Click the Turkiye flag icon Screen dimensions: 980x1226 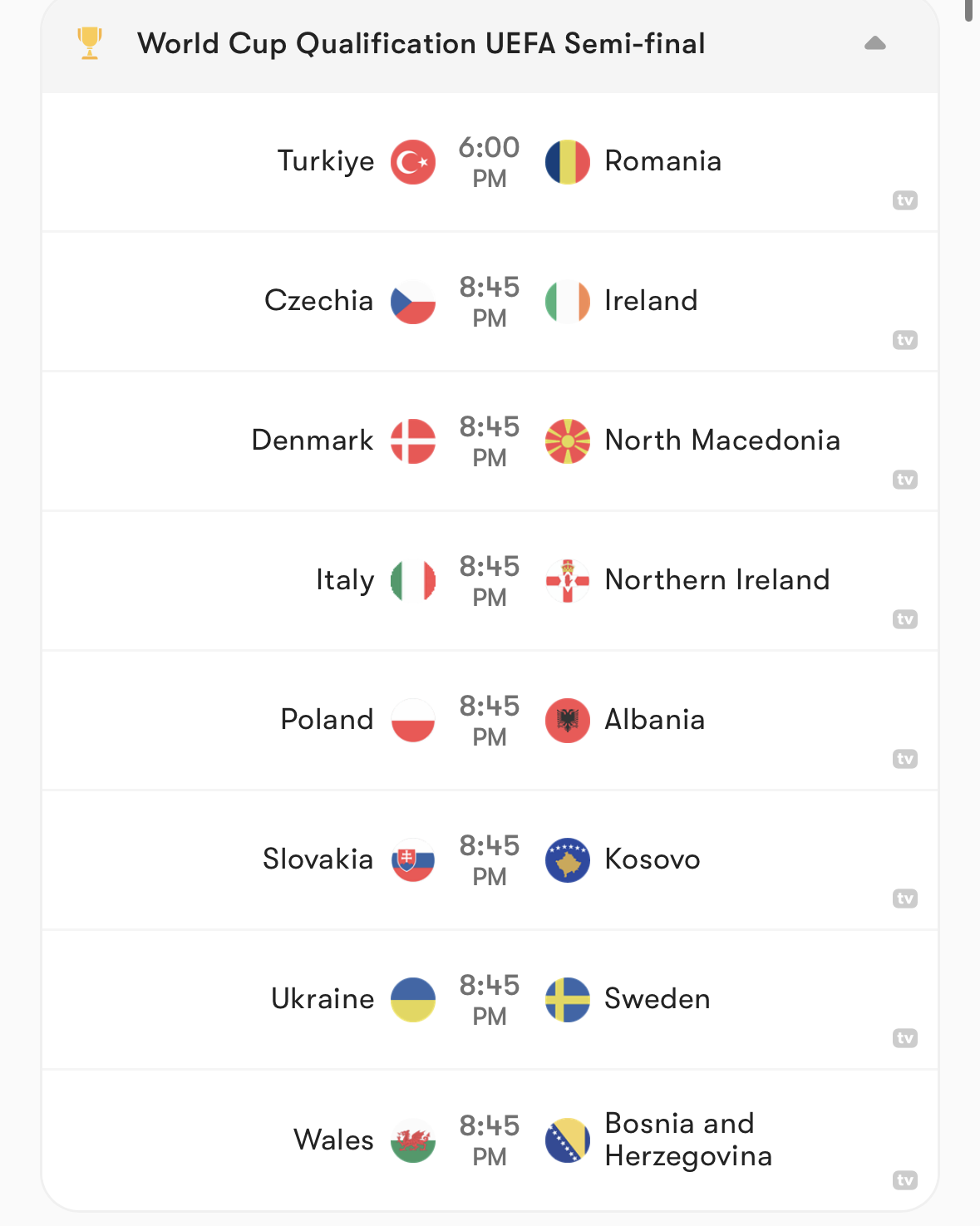(x=413, y=162)
